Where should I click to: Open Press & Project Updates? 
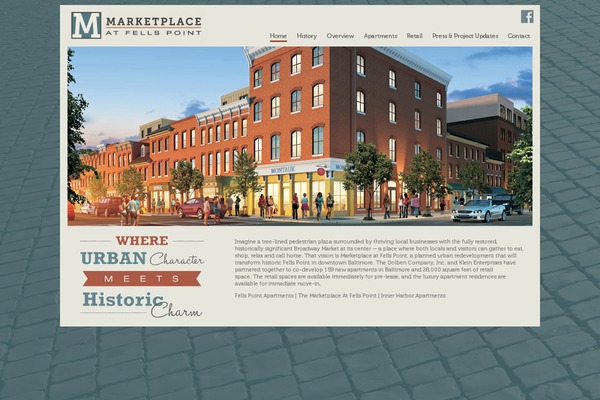click(465, 36)
